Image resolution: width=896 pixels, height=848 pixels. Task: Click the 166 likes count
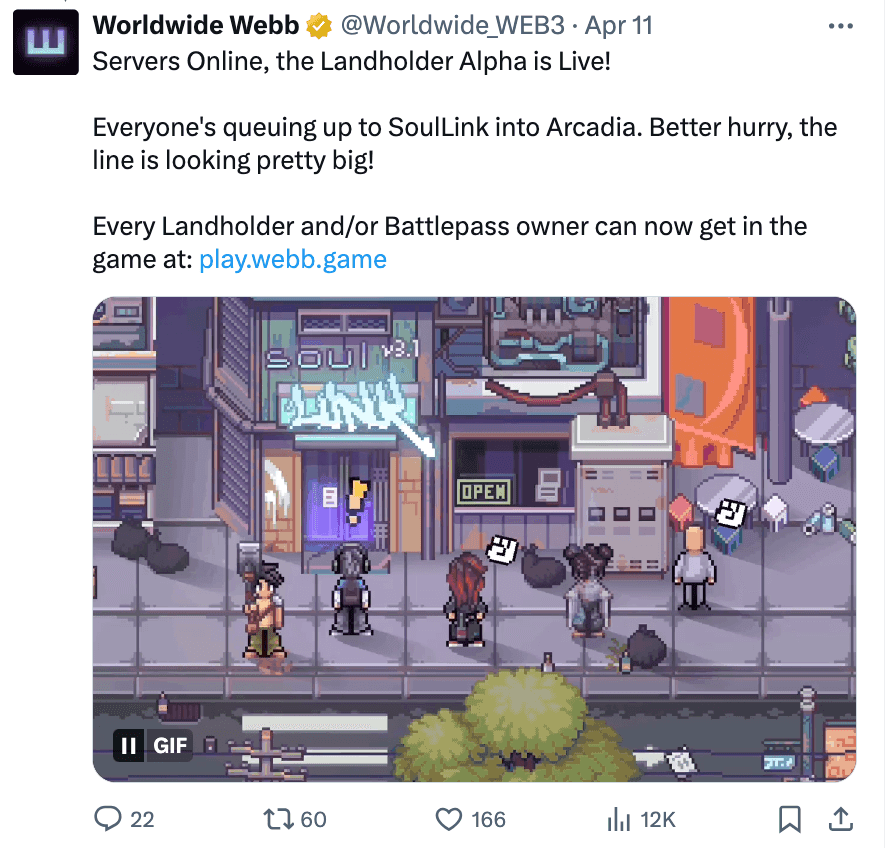(x=489, y=819)
